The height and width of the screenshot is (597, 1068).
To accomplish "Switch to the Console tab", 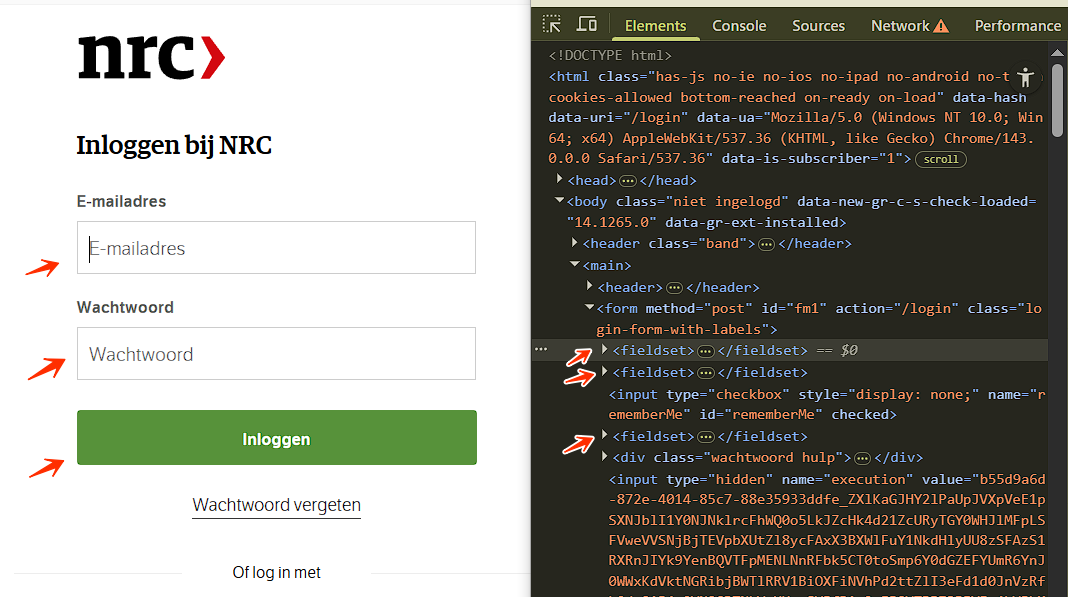I will click(739, 26).
